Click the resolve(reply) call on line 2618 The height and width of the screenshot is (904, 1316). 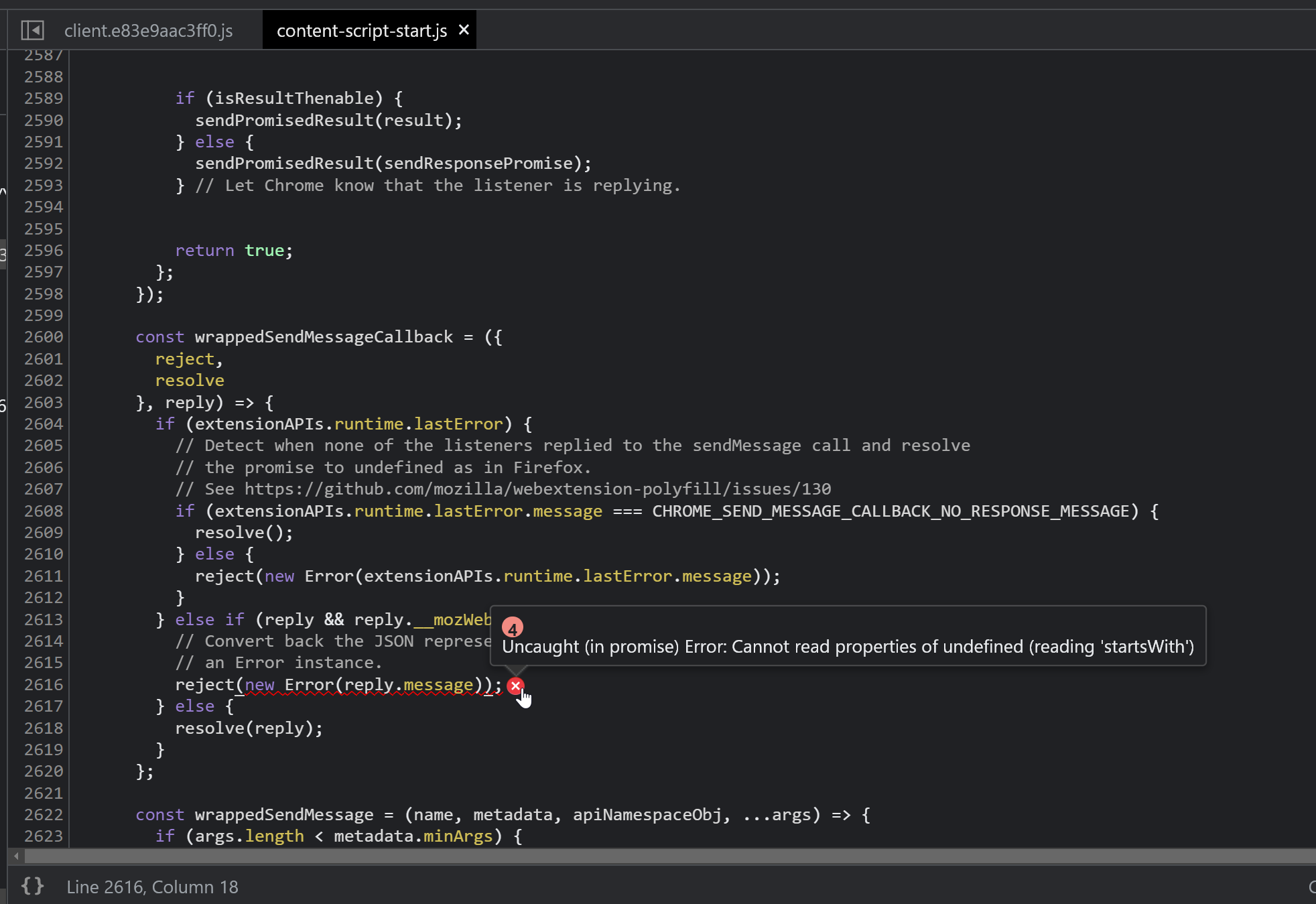(249, 728)
